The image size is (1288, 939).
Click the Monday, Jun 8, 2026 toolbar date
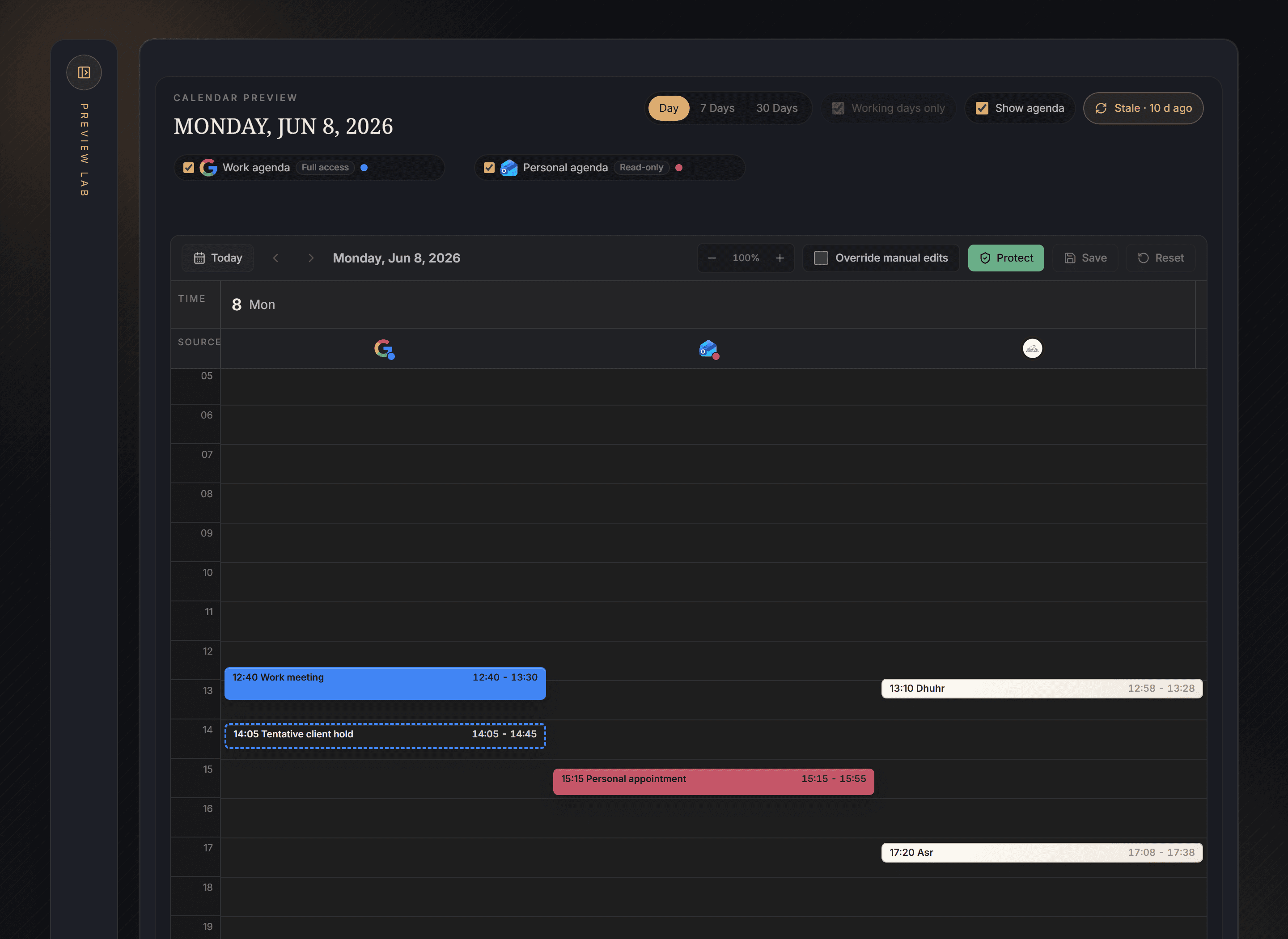coord(396,258)
